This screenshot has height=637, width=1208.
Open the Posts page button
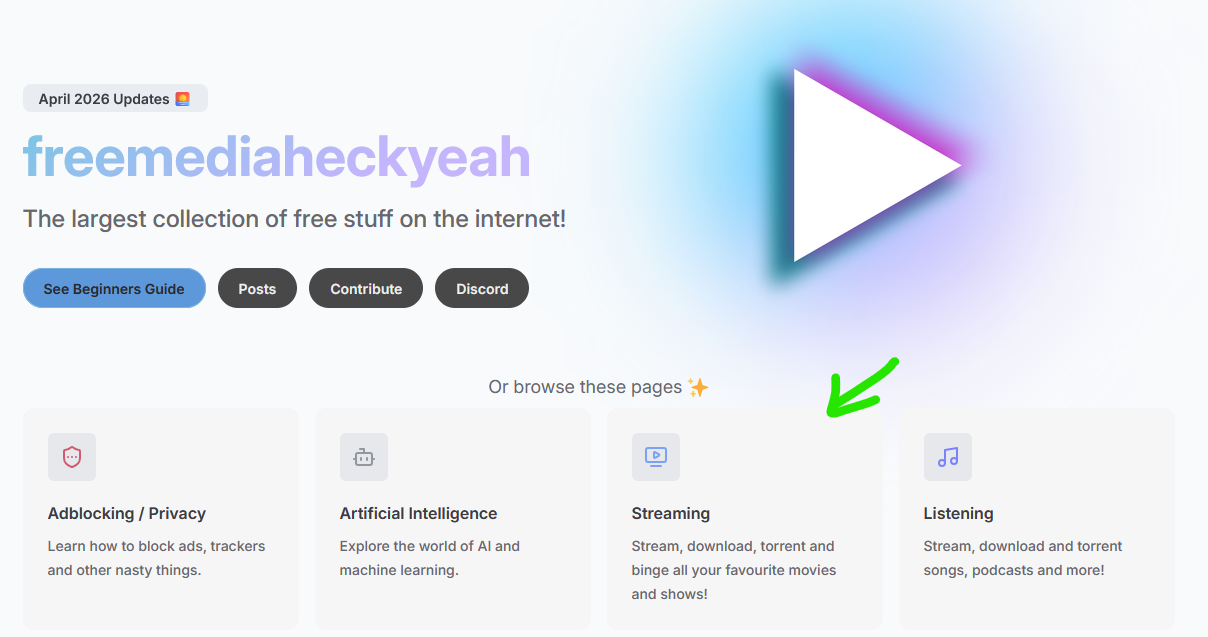point(257,288)
